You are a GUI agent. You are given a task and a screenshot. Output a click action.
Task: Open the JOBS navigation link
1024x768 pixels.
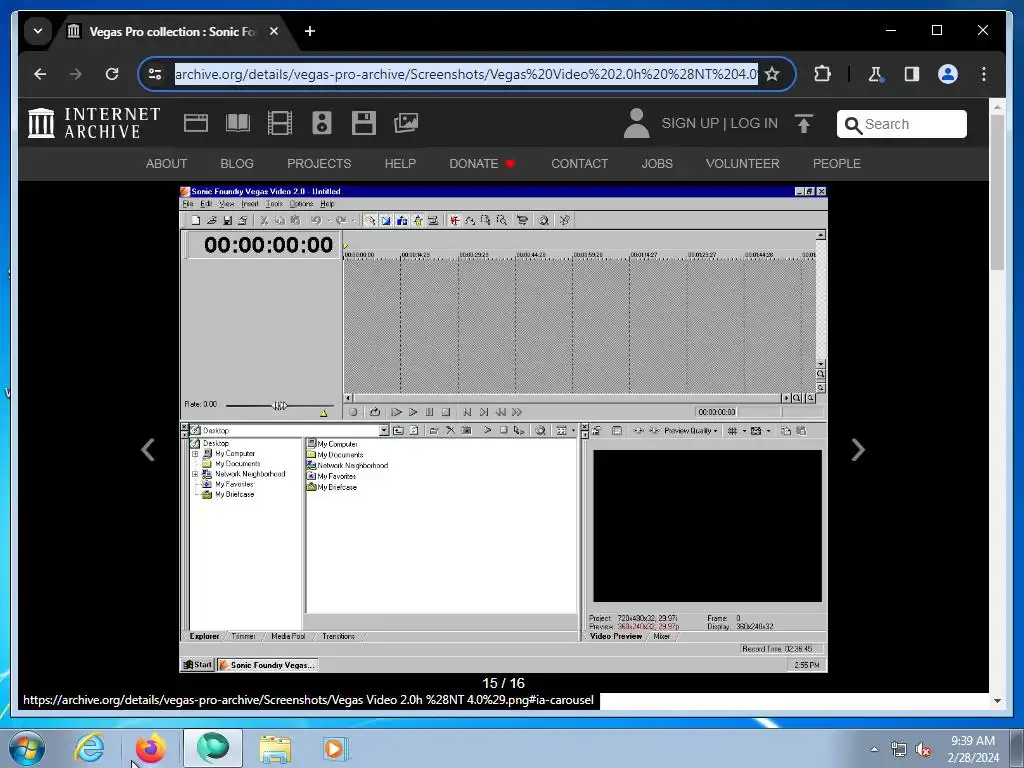pos(657,164)
